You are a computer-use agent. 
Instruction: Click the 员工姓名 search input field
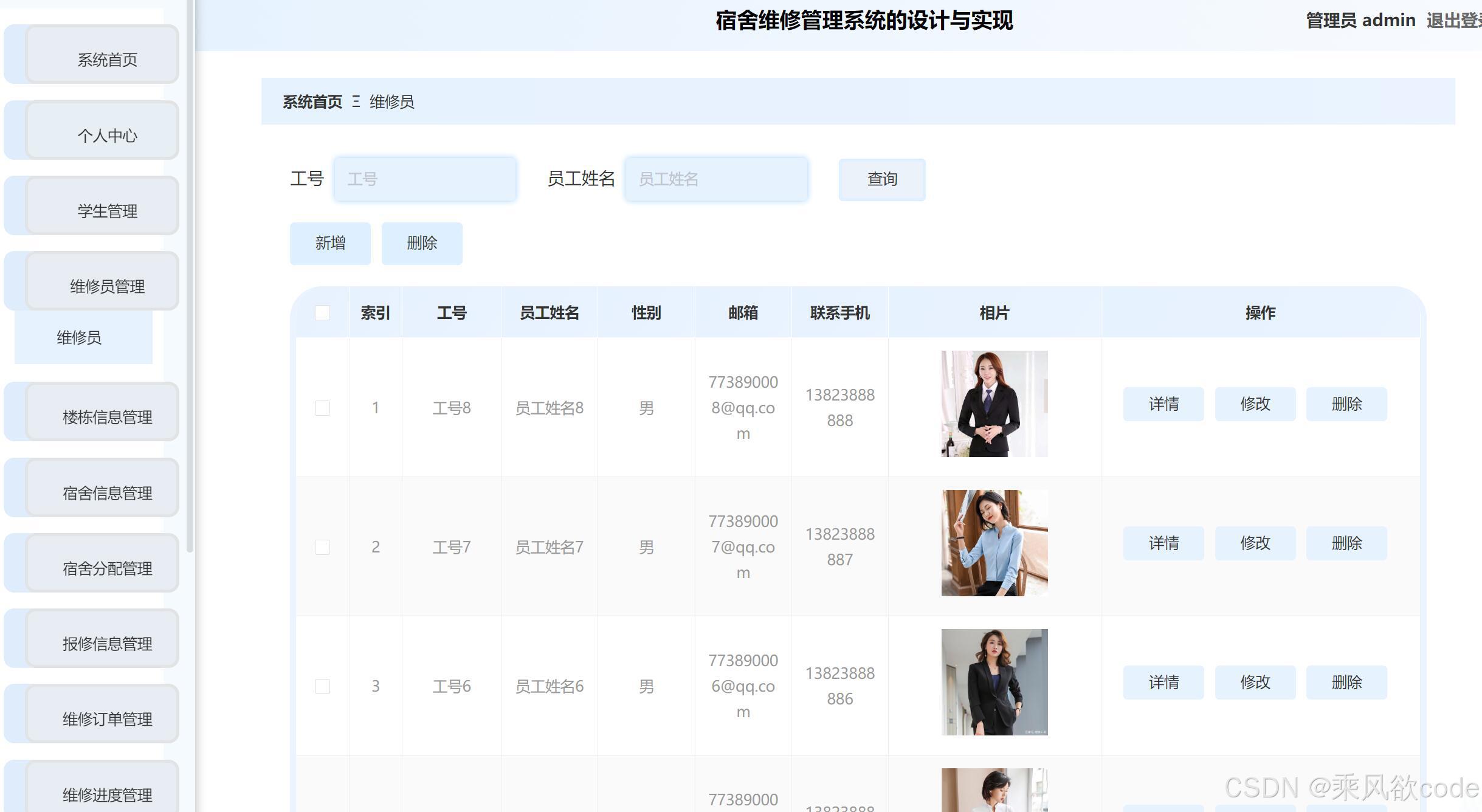716,179
